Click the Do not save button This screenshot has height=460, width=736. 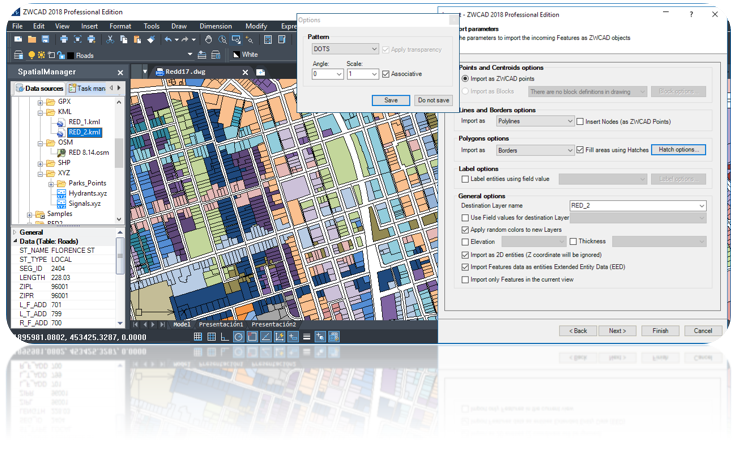433,100
